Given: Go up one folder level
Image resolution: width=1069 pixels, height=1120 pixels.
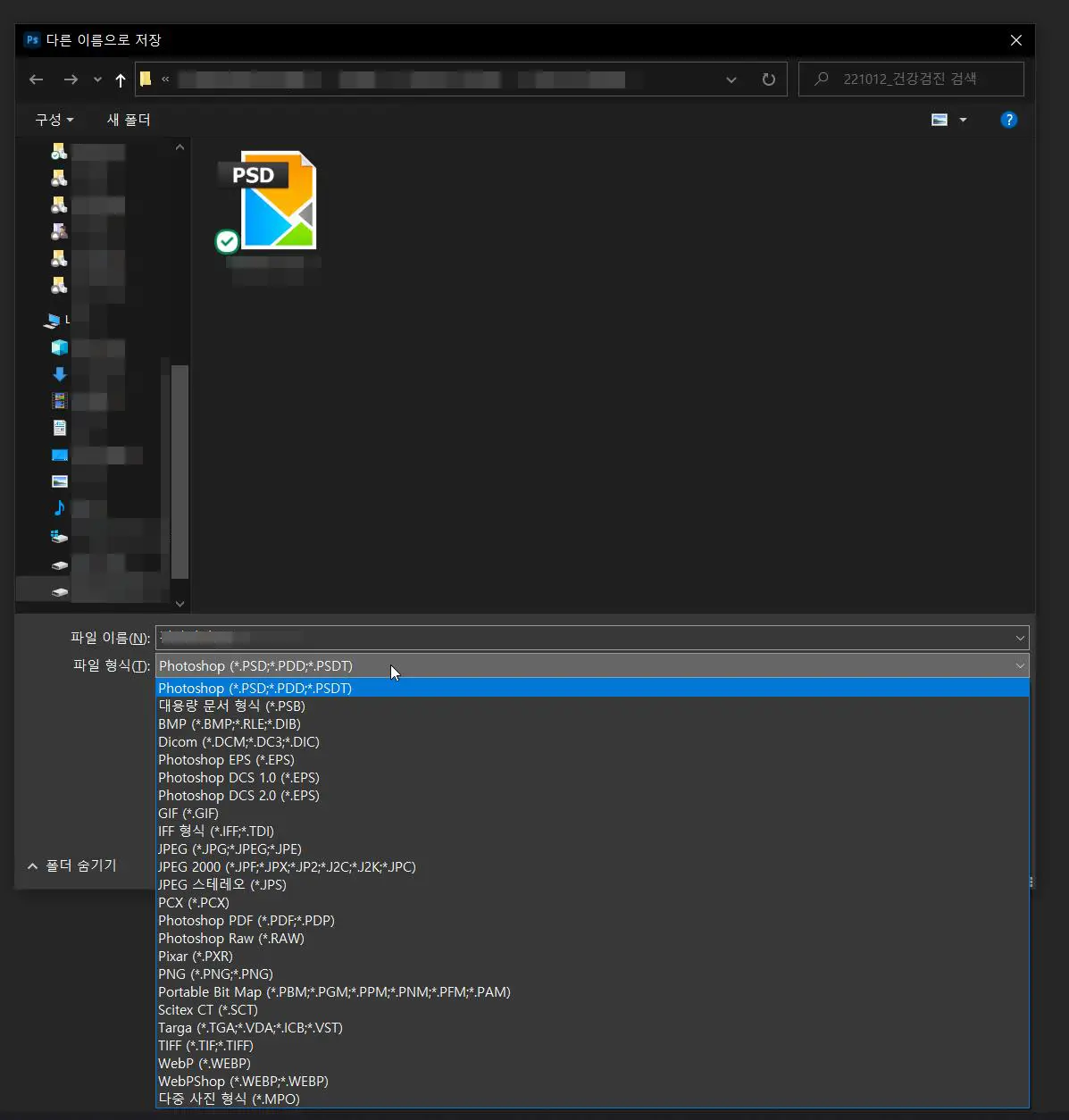Looking at the screenshot, I should (x=121, y=80).
